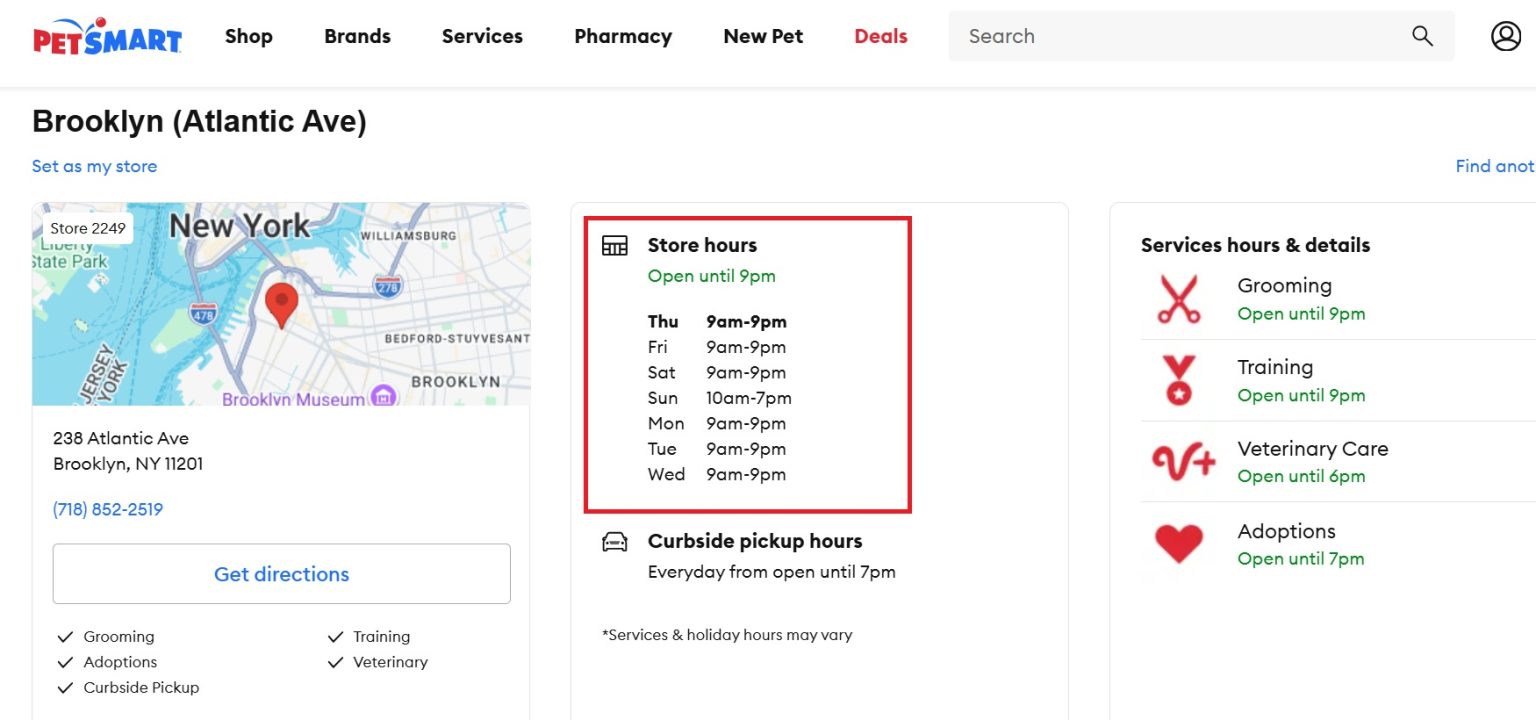Select the Adoptions service row

[x=1338, y=544]
